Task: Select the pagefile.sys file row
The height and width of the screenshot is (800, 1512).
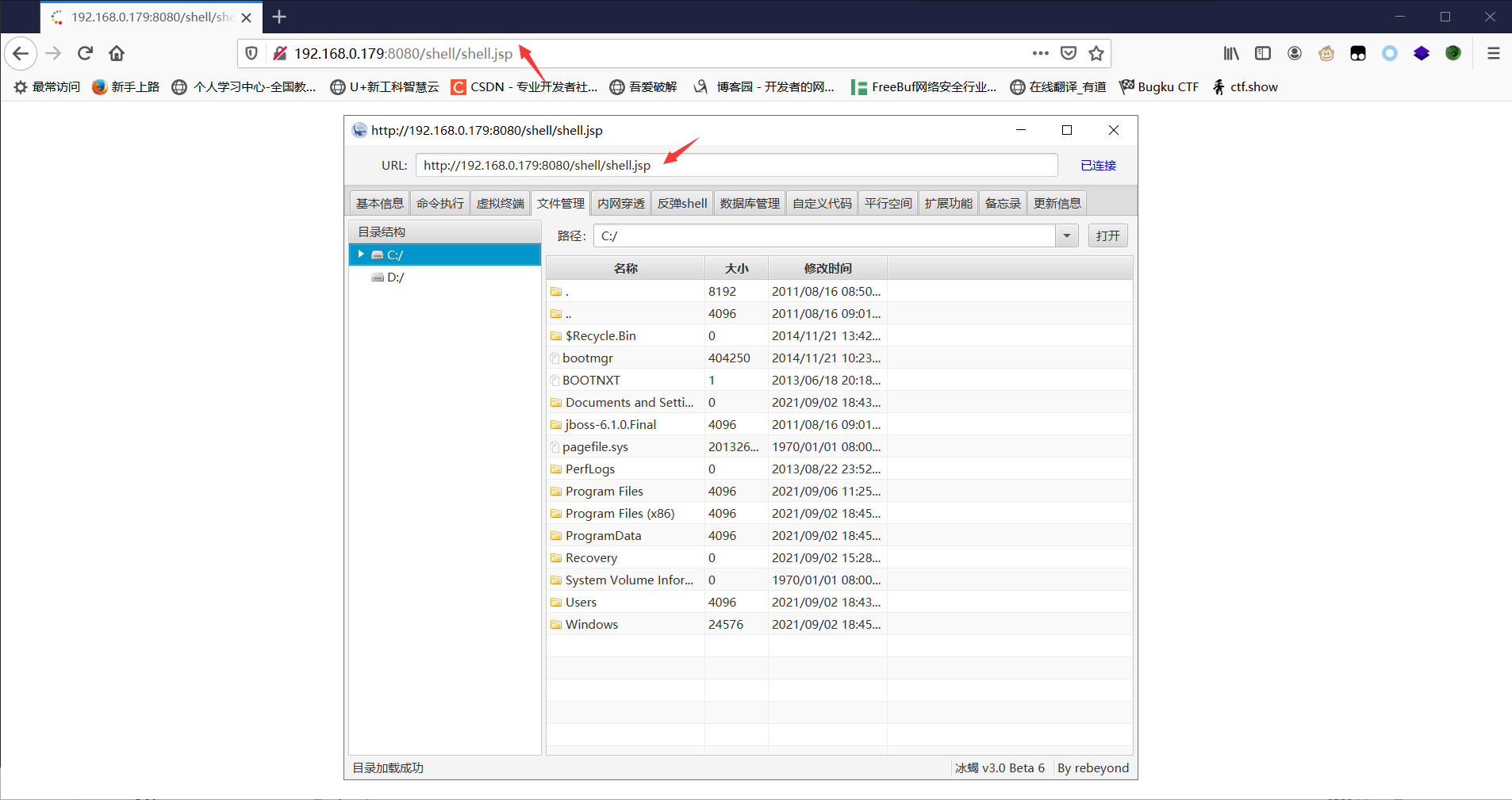Action: coord(839,447)
